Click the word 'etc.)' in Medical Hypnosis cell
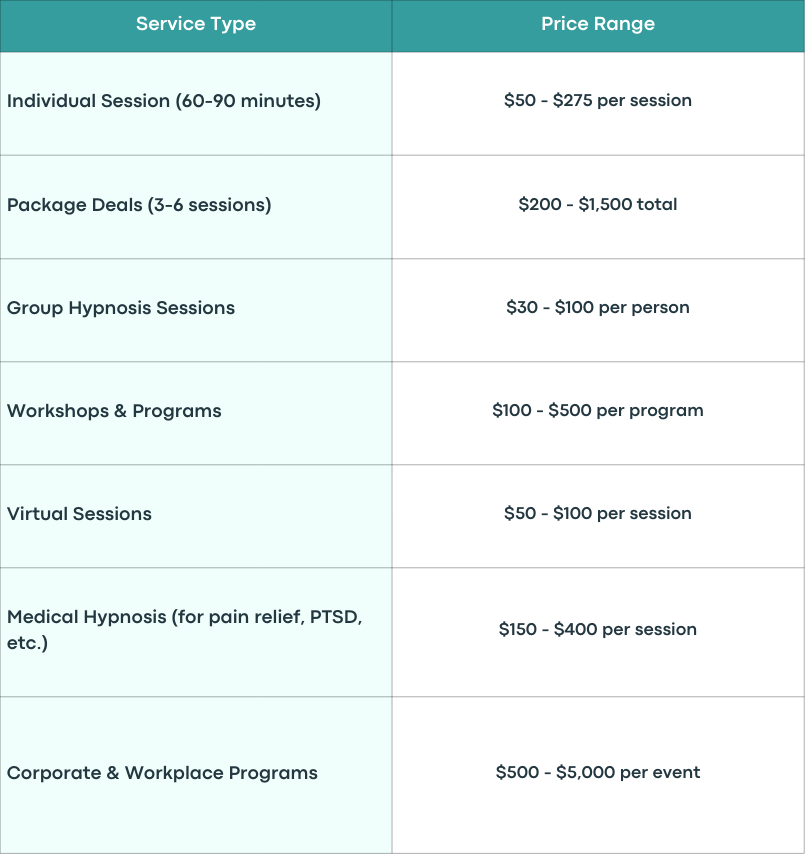805x854 pixels. (x=27, y=643)
